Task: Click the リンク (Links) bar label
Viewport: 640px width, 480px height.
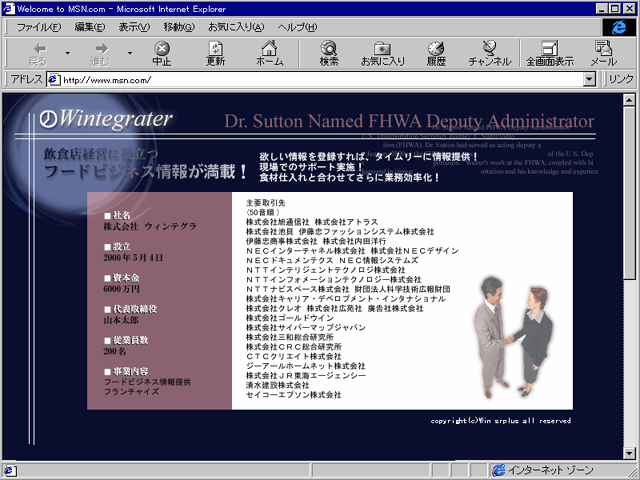Action: (x=621, y=80)
